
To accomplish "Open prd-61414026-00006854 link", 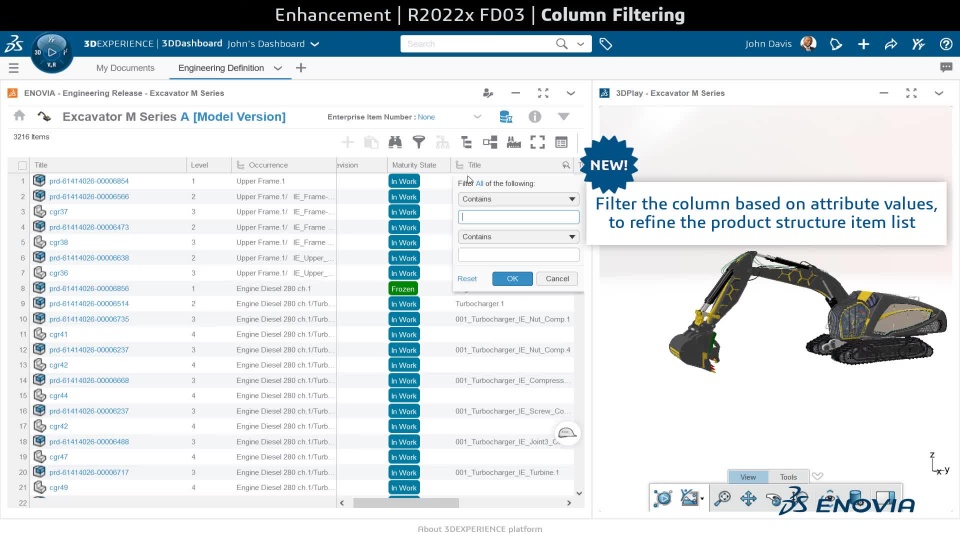I will [x=89, y=181].
